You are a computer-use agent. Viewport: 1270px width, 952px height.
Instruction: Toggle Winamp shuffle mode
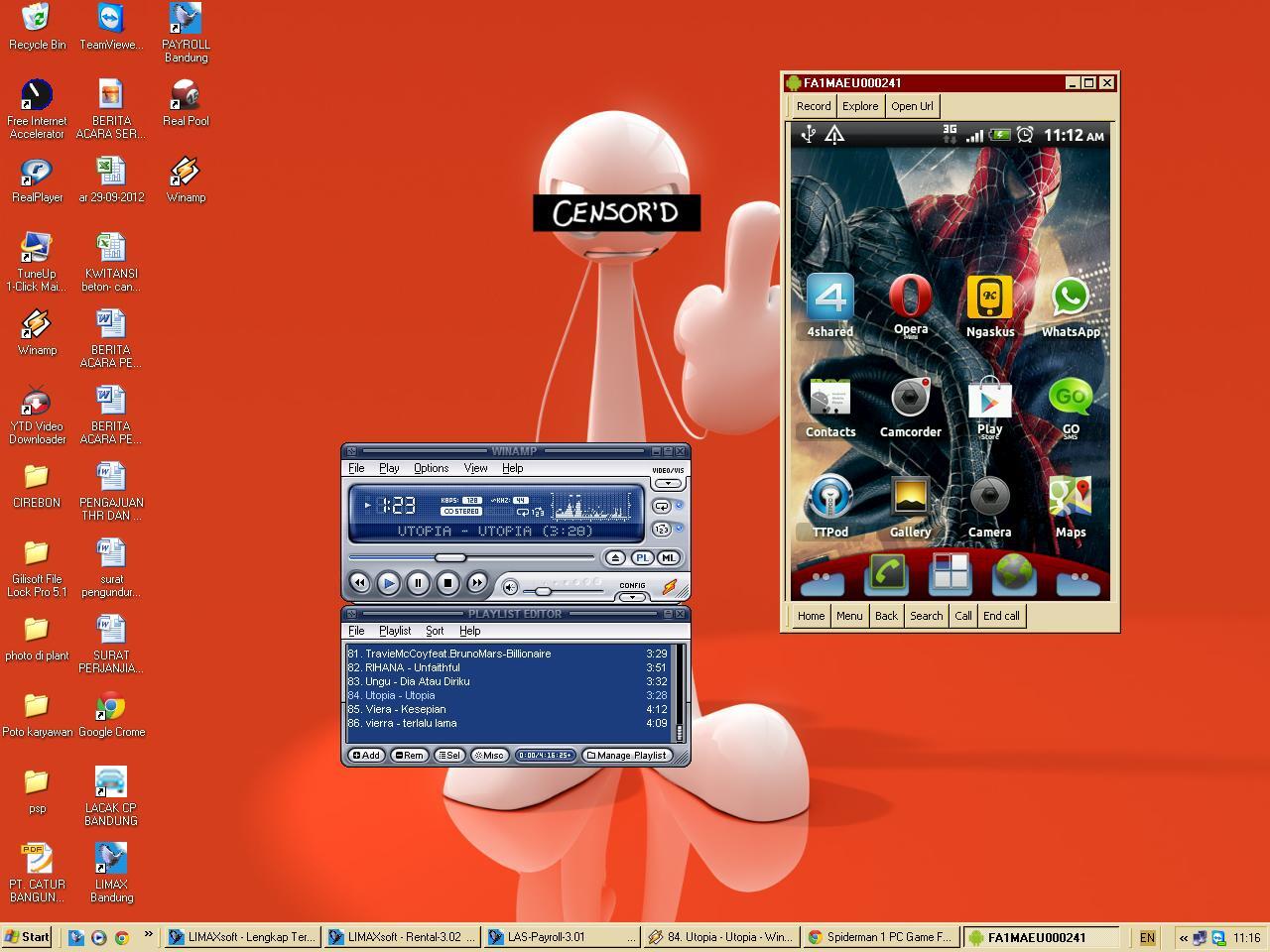pyautogui.click(x=662, y=530)
